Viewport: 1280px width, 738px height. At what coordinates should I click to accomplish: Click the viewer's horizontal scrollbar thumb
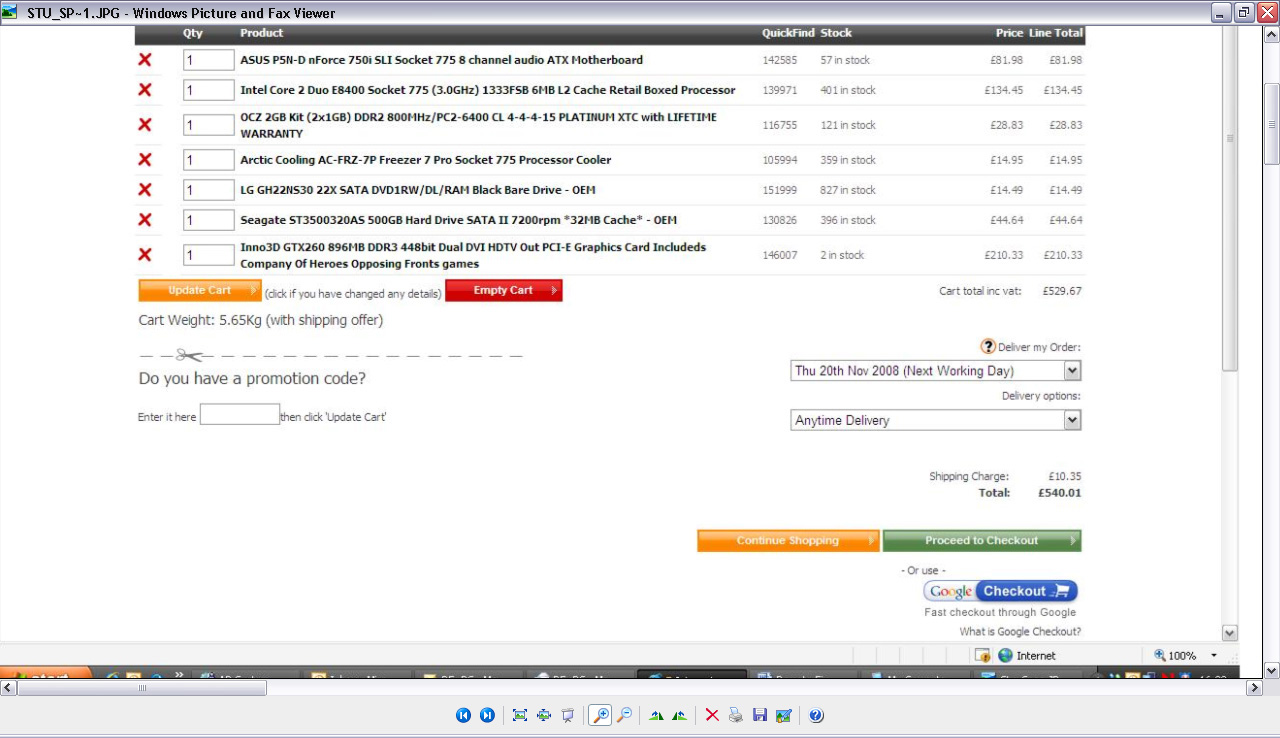[142, 688]
